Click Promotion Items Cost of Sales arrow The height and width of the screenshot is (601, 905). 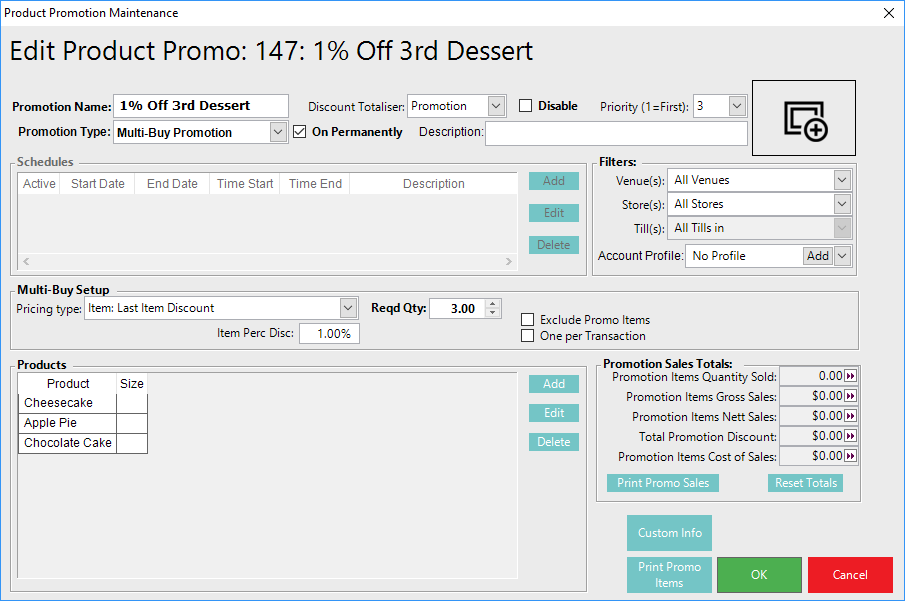click(851, 456)
